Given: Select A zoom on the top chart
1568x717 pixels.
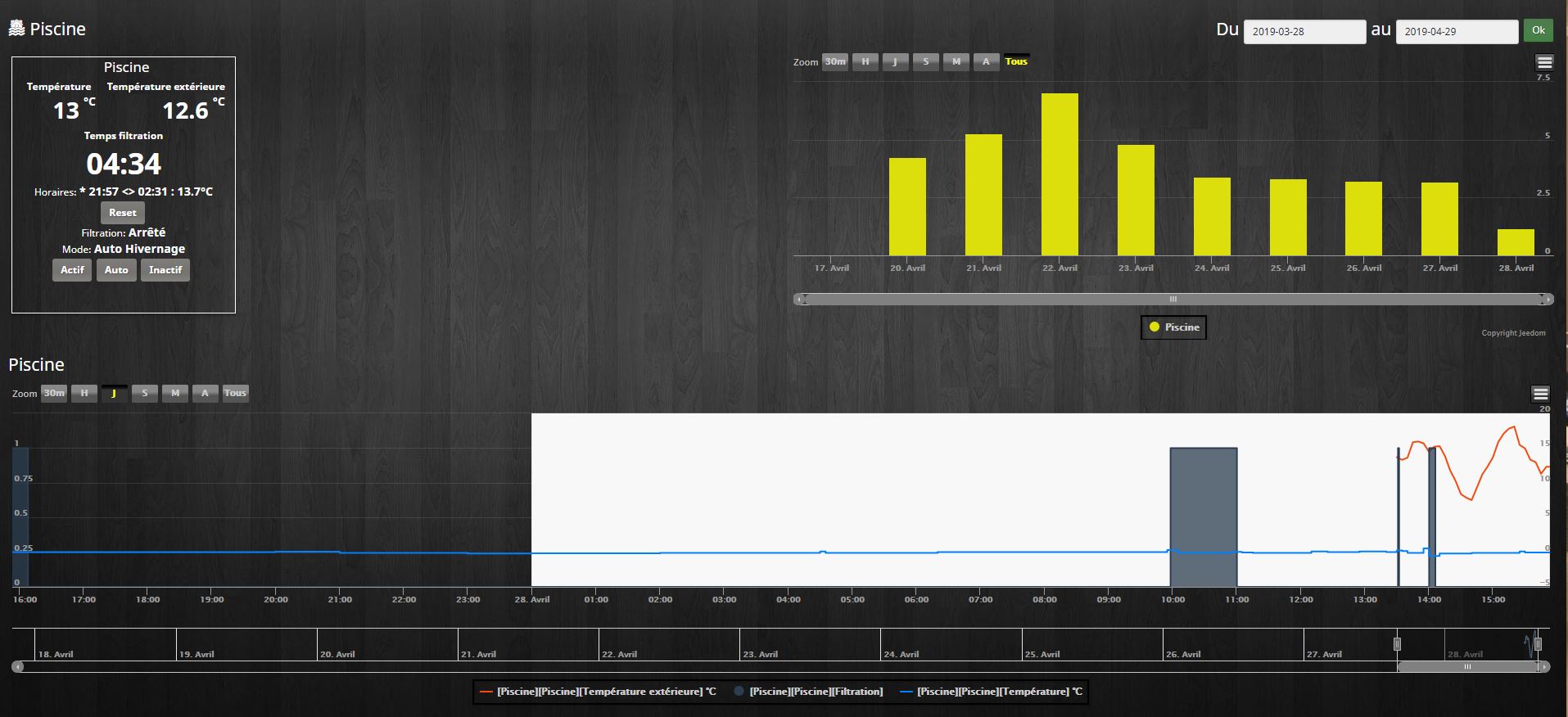Looking at the screenshot, I should (x=986, y=61).
